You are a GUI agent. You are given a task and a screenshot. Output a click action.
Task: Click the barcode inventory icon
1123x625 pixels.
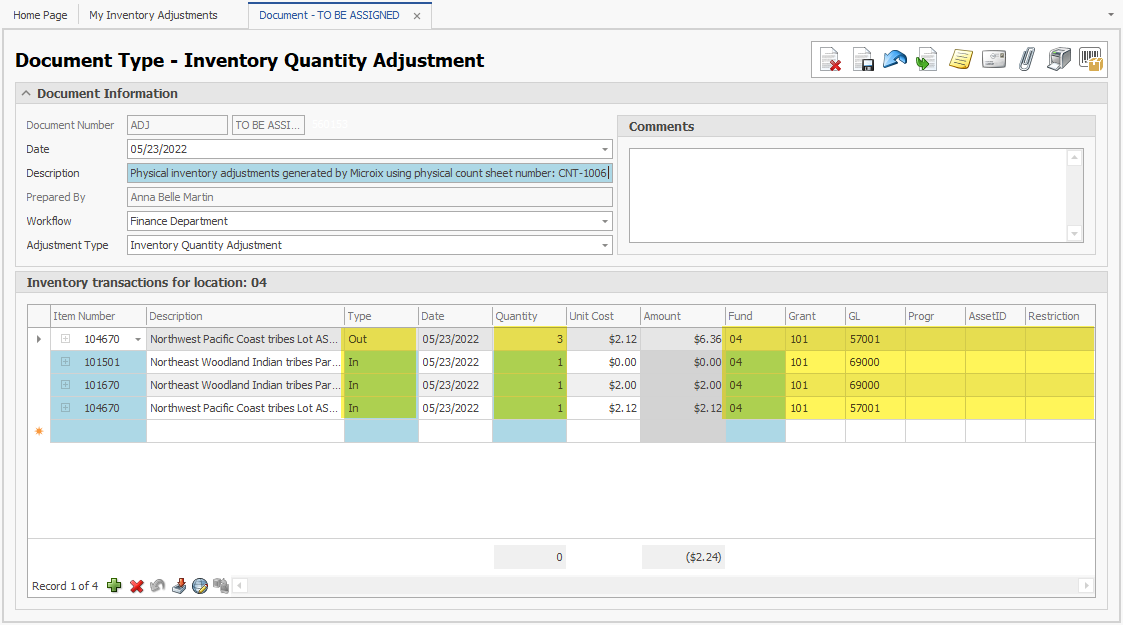(x=1091, y=60)
